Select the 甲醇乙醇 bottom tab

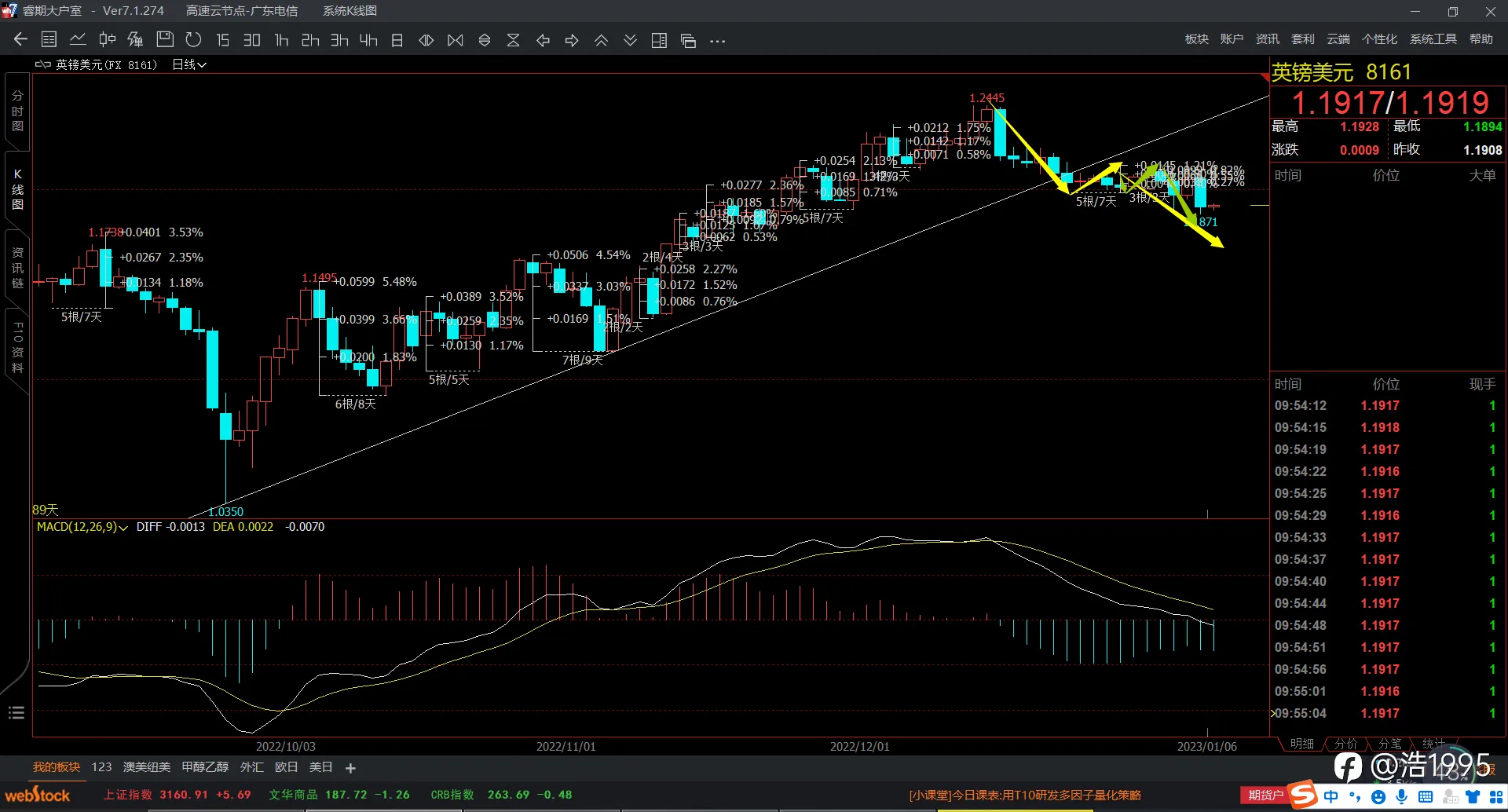205,767
